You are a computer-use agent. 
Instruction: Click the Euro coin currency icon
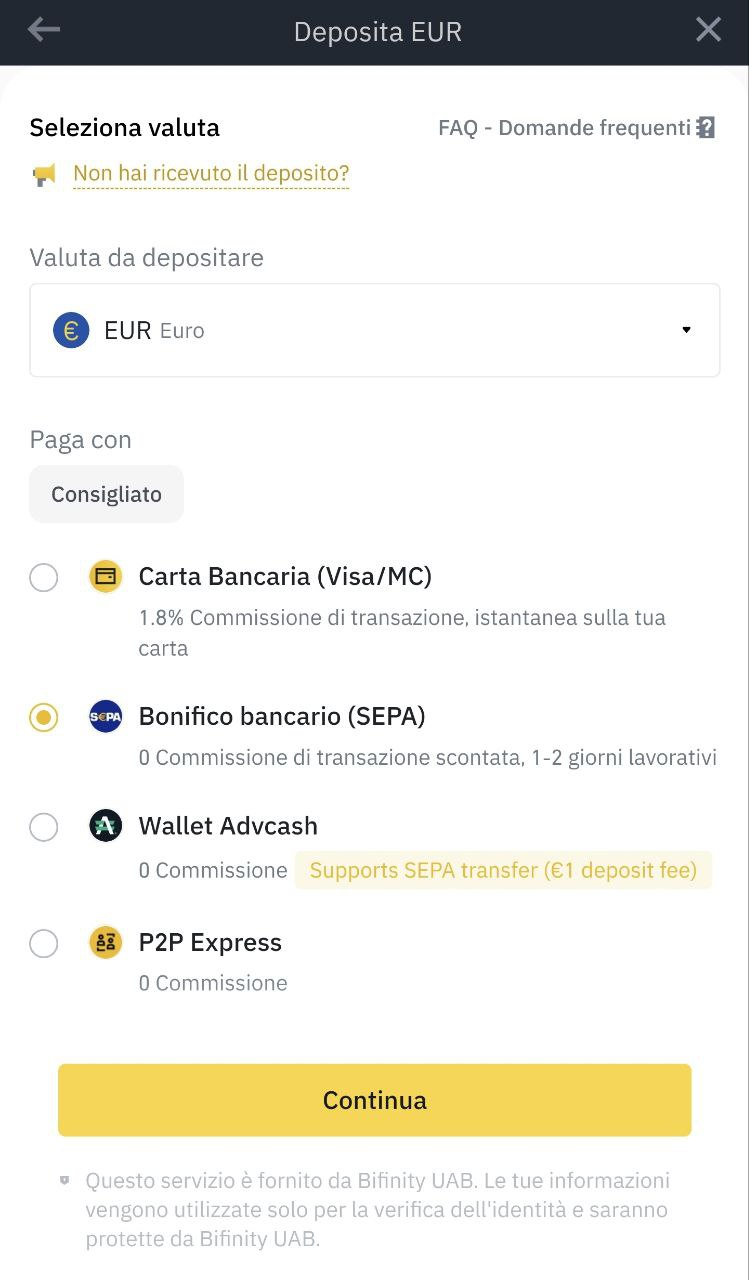click(x=71, y=330)
